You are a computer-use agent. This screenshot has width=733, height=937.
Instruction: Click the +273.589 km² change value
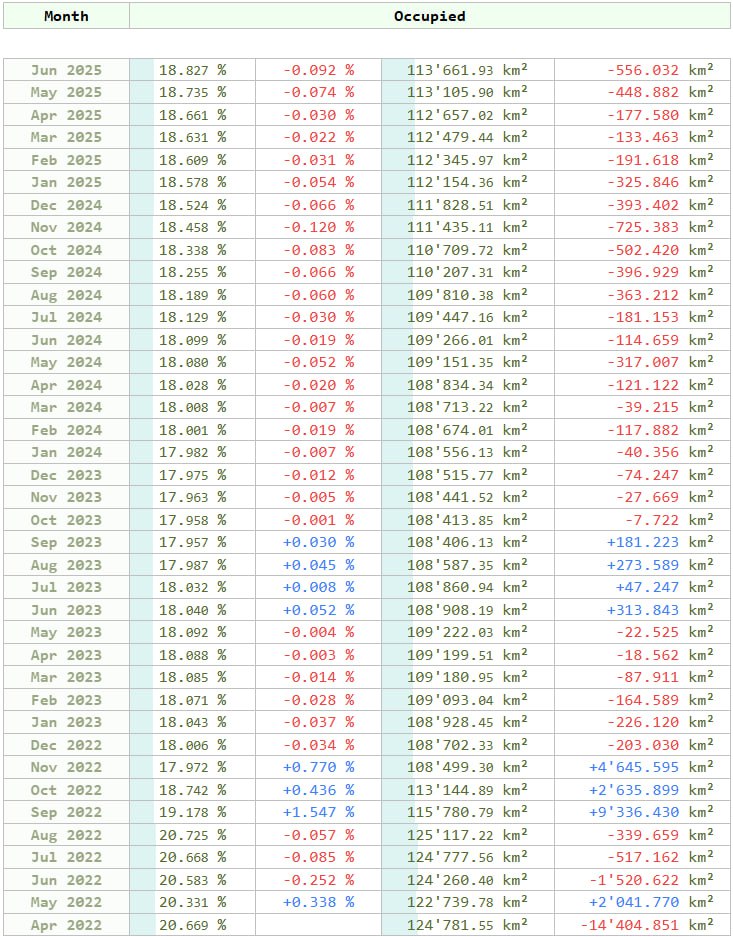tap(660, 565)
